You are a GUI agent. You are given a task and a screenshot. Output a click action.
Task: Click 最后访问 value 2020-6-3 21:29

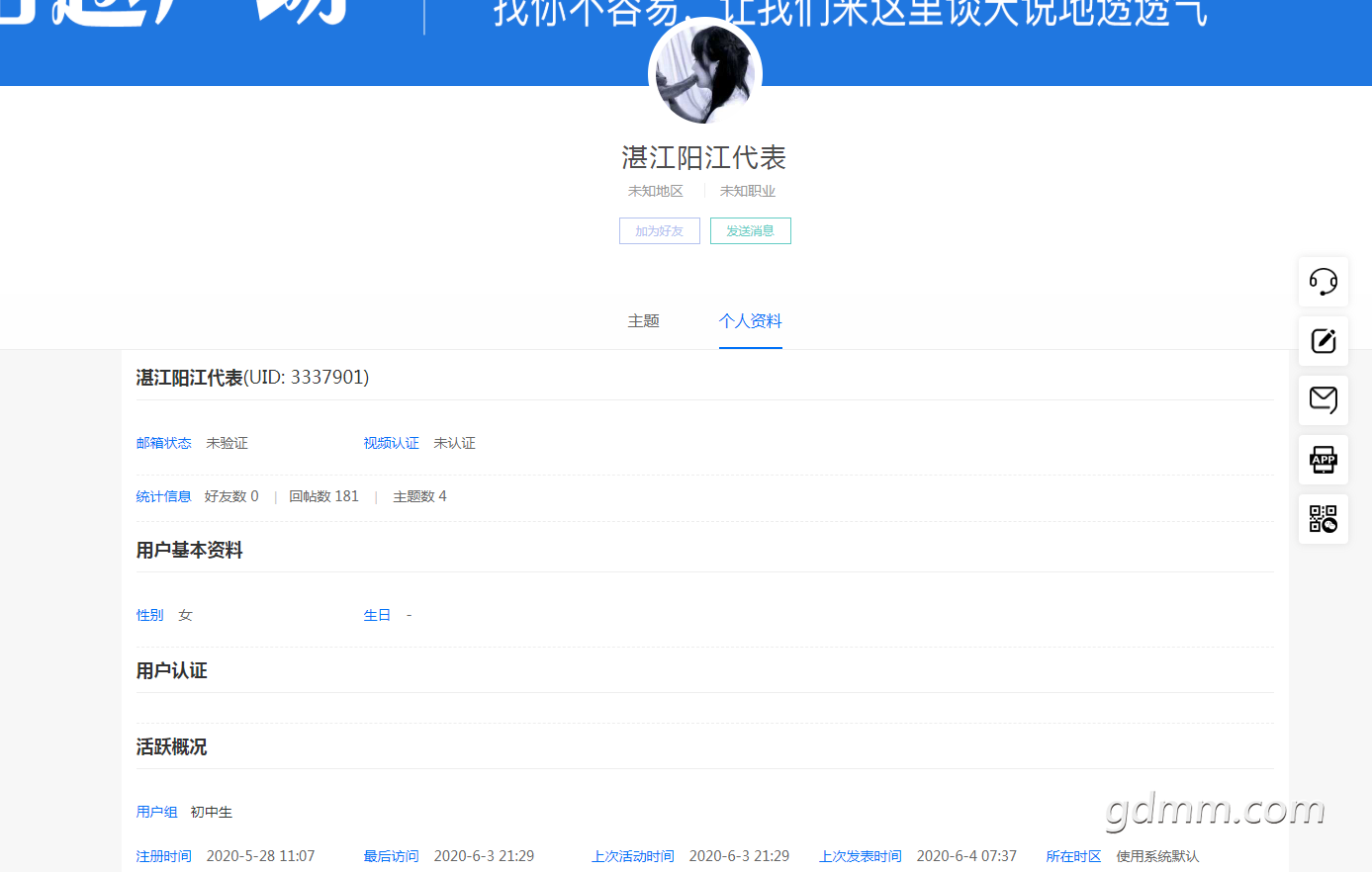tap(485, 856)
